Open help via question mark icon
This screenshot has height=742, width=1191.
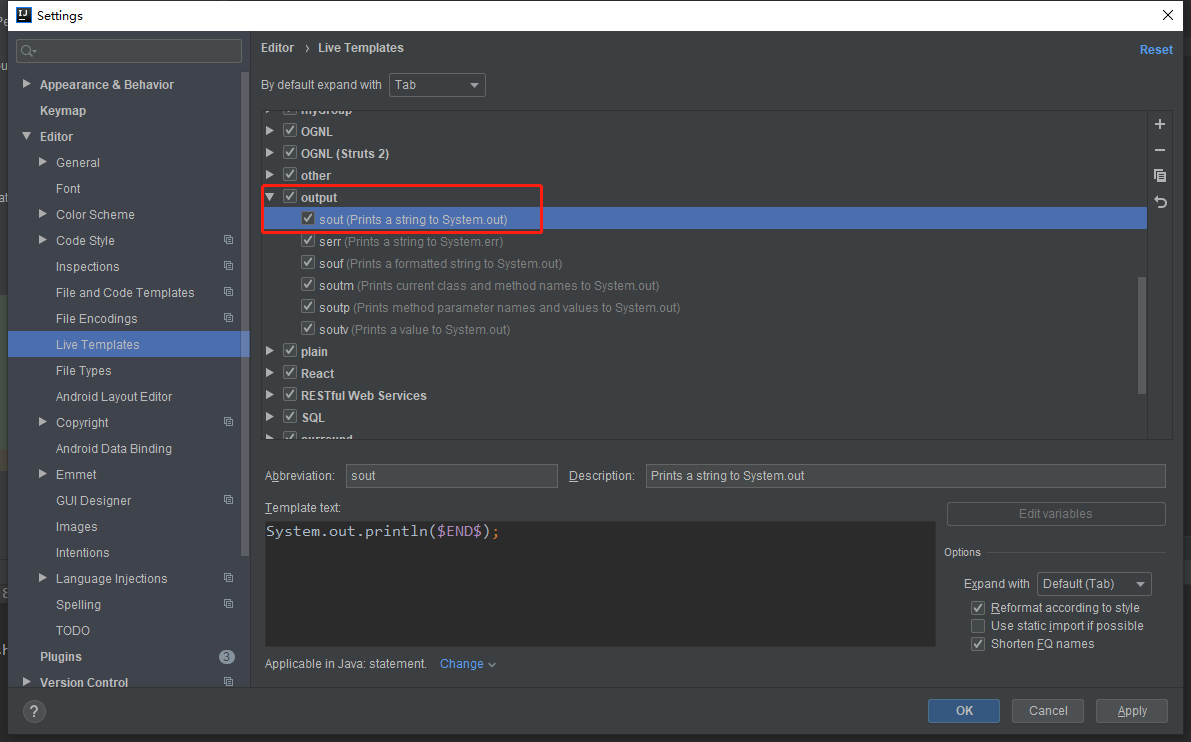pyautogui.click(x=34, y=711)
